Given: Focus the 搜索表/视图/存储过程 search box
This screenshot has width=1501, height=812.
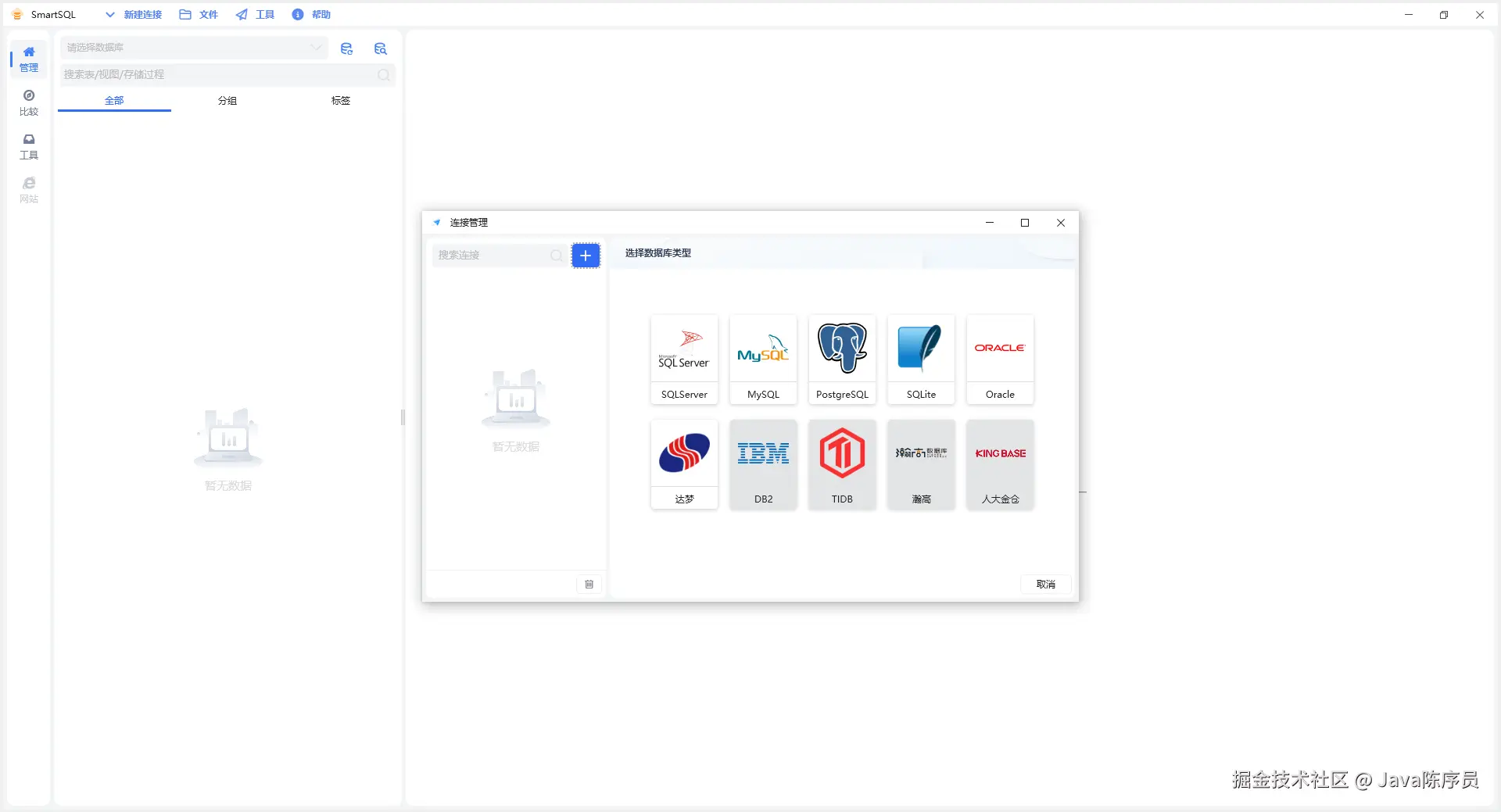Looking at the screenshot, I should (227, 75).
